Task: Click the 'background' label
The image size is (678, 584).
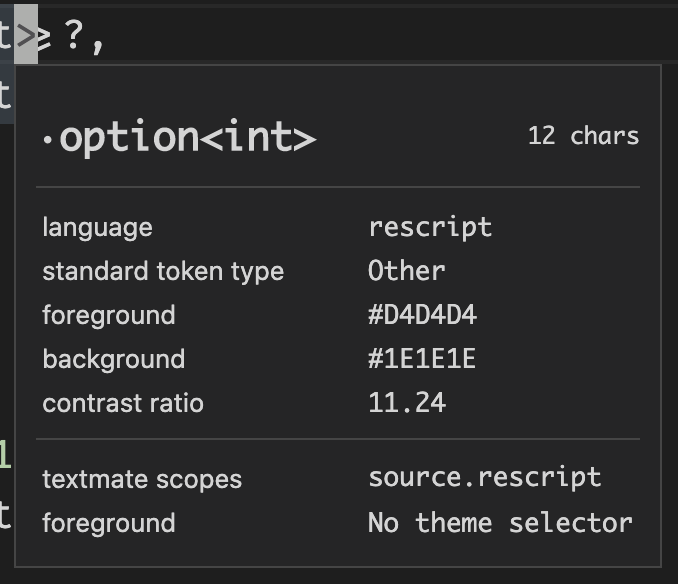Action: (x=114, y=359)
